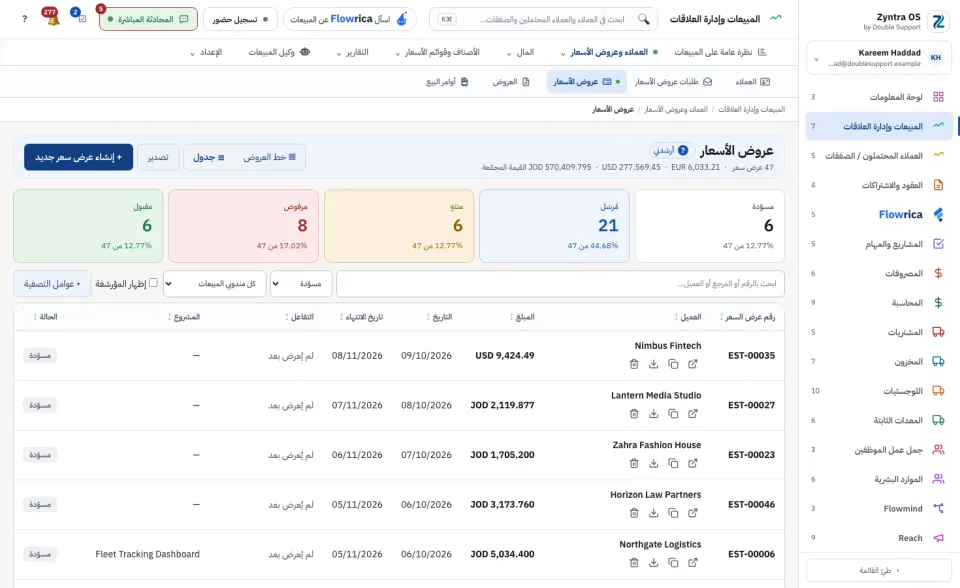Open tasks icon with badge 2
The width and height of the screenshot is (960, 588).
coord(81,18)
